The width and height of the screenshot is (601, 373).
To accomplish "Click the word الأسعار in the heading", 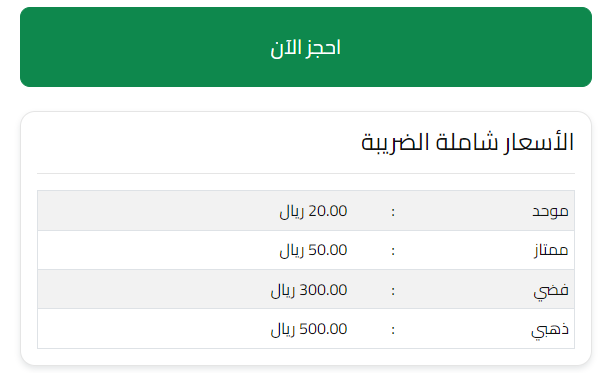I will (x=538, y=142).
